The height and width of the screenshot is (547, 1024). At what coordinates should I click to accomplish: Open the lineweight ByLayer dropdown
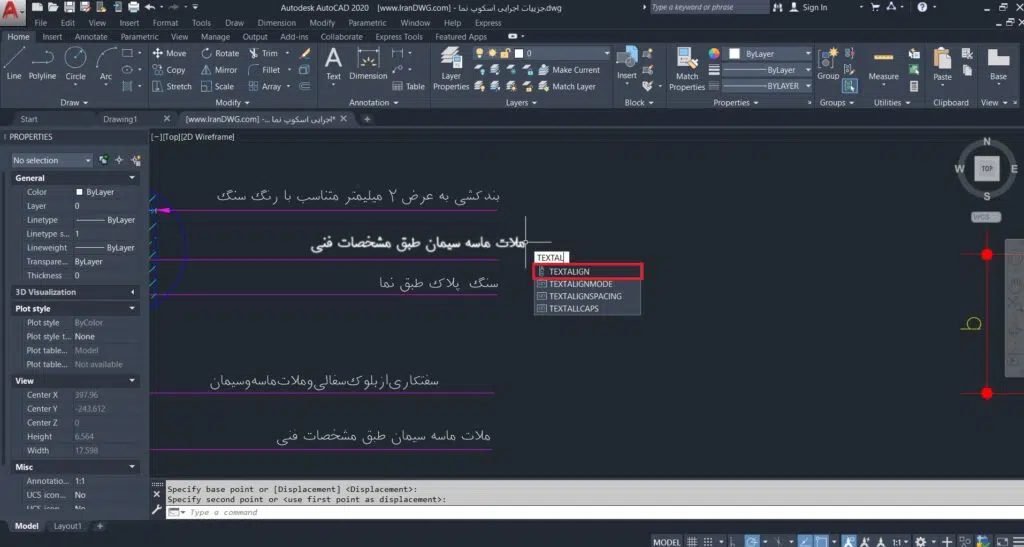pos(767,70)
